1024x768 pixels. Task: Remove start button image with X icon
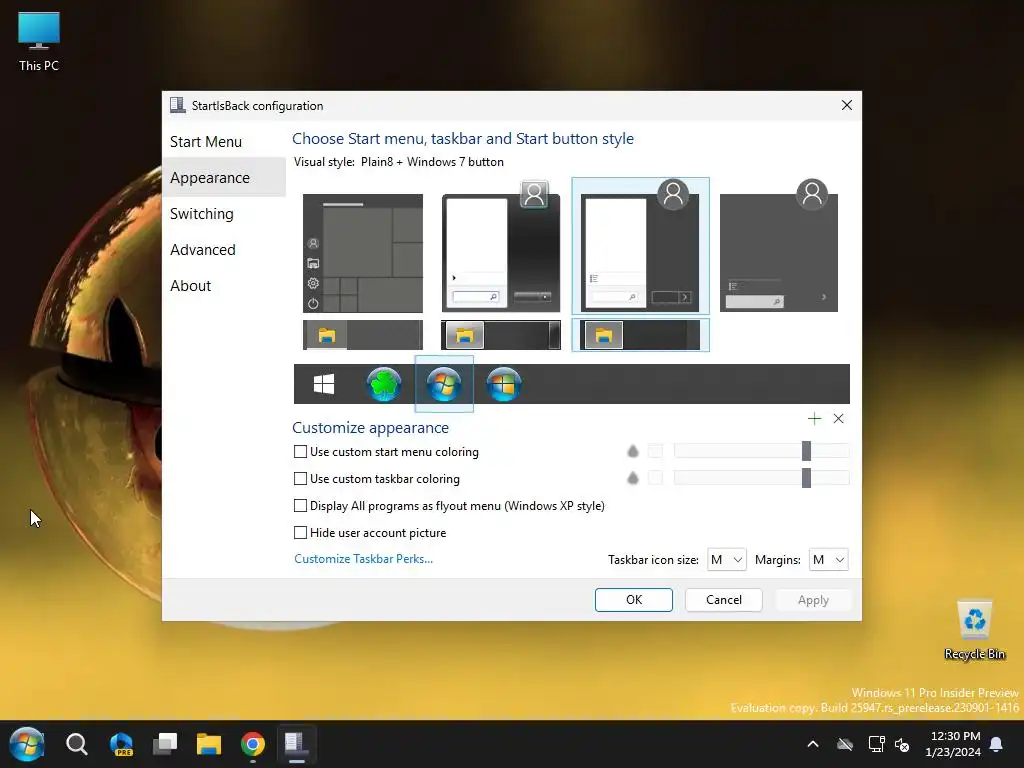click(x=839, y=419)
